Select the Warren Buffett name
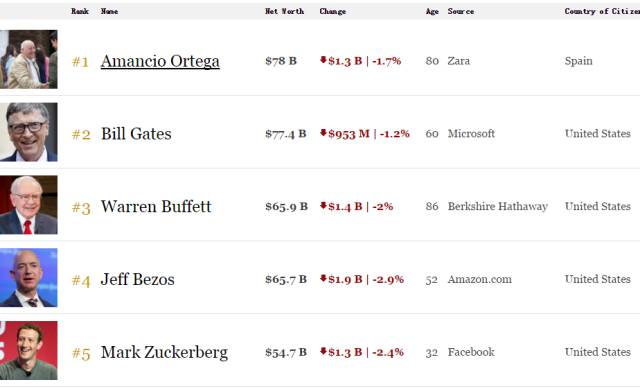Image resolution: width=640 pixels, height=389 pixels. pyautogui.click(x=156, y=207)
